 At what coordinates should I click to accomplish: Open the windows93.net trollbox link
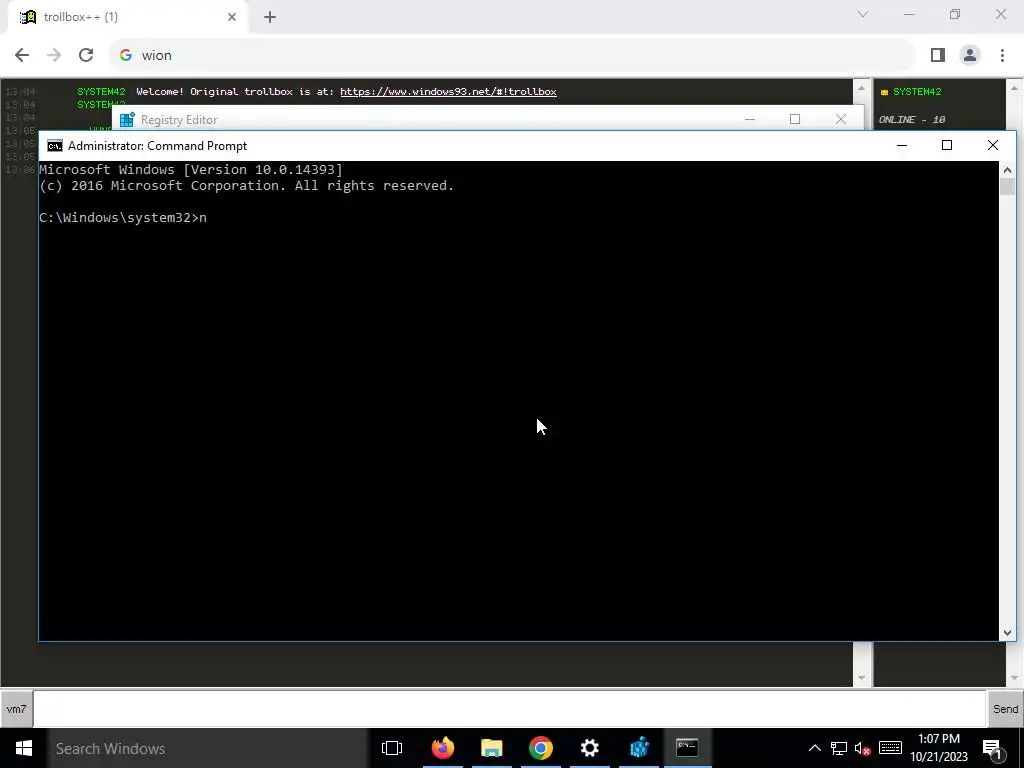(x=448, y=91)
